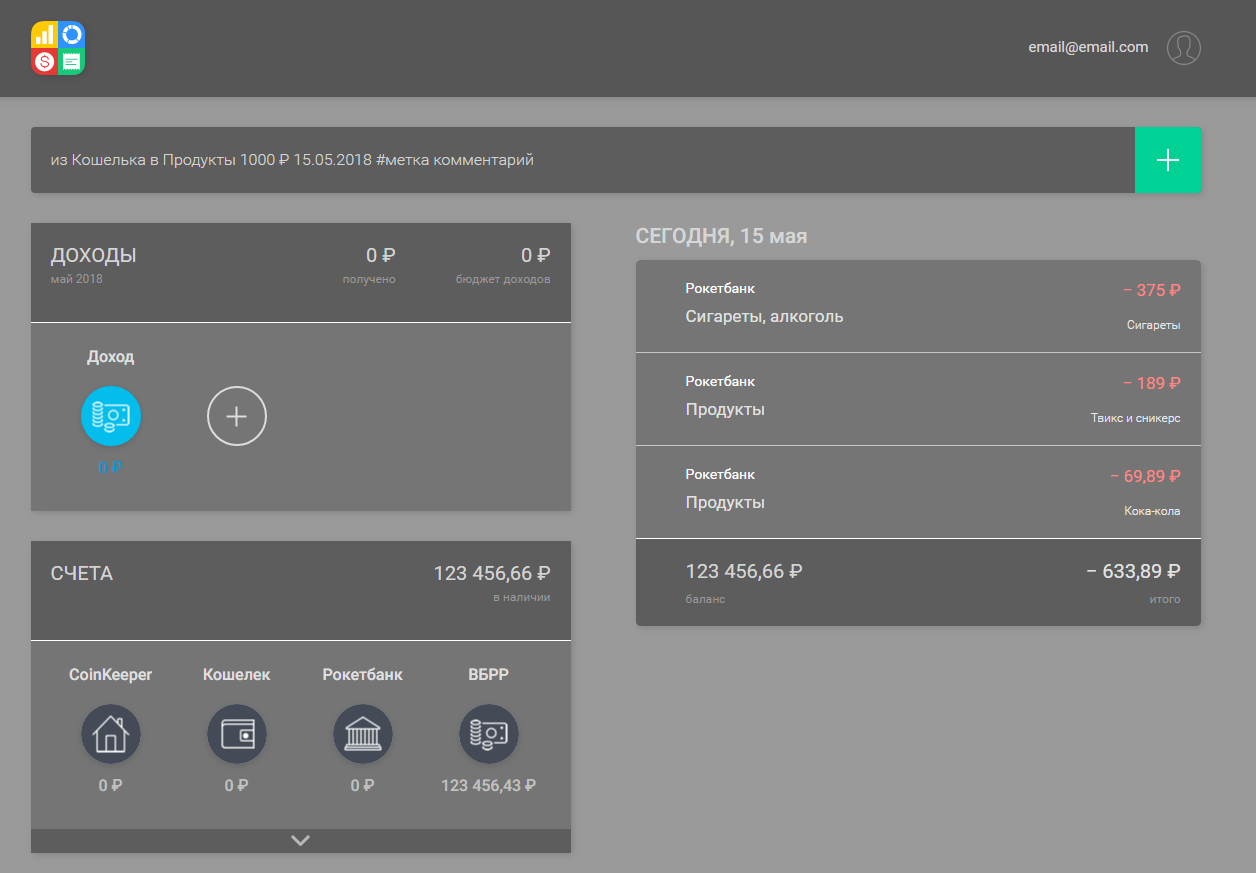This screenshot has height=873, width=1256.
Task: Click the бюджет доходов value 0 ₽
Action: 536,256
